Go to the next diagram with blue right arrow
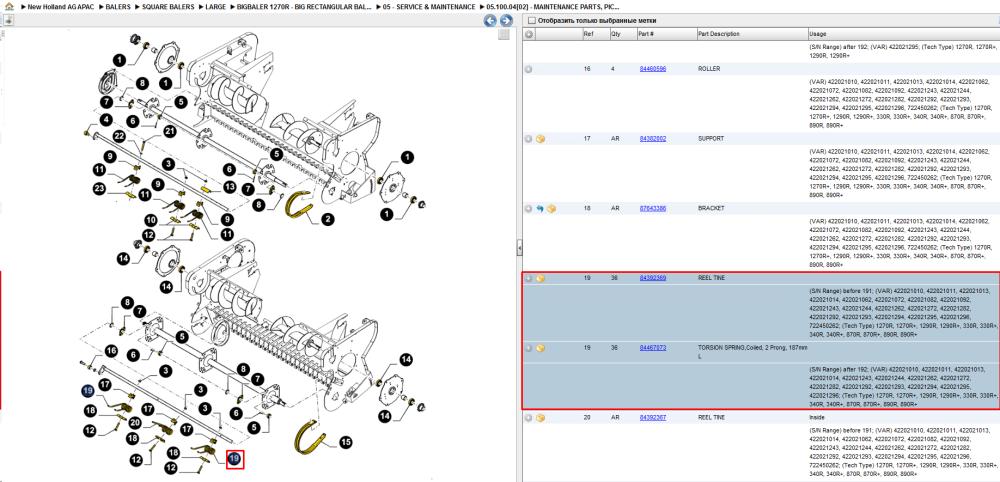1000x482 pixels. tap(506, 21)
